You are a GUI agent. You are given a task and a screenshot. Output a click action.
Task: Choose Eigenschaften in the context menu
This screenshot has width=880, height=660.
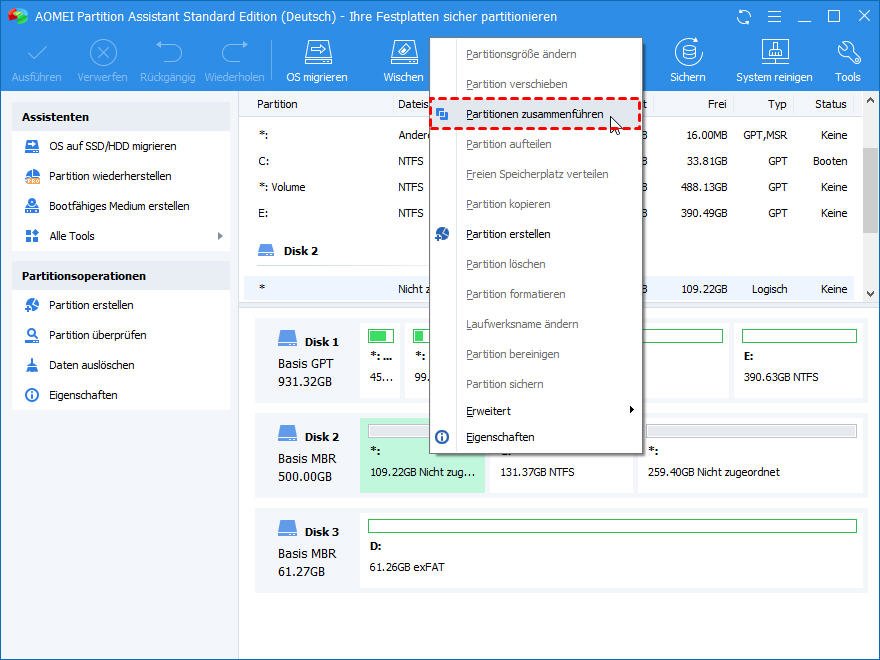tap(535, 437)
